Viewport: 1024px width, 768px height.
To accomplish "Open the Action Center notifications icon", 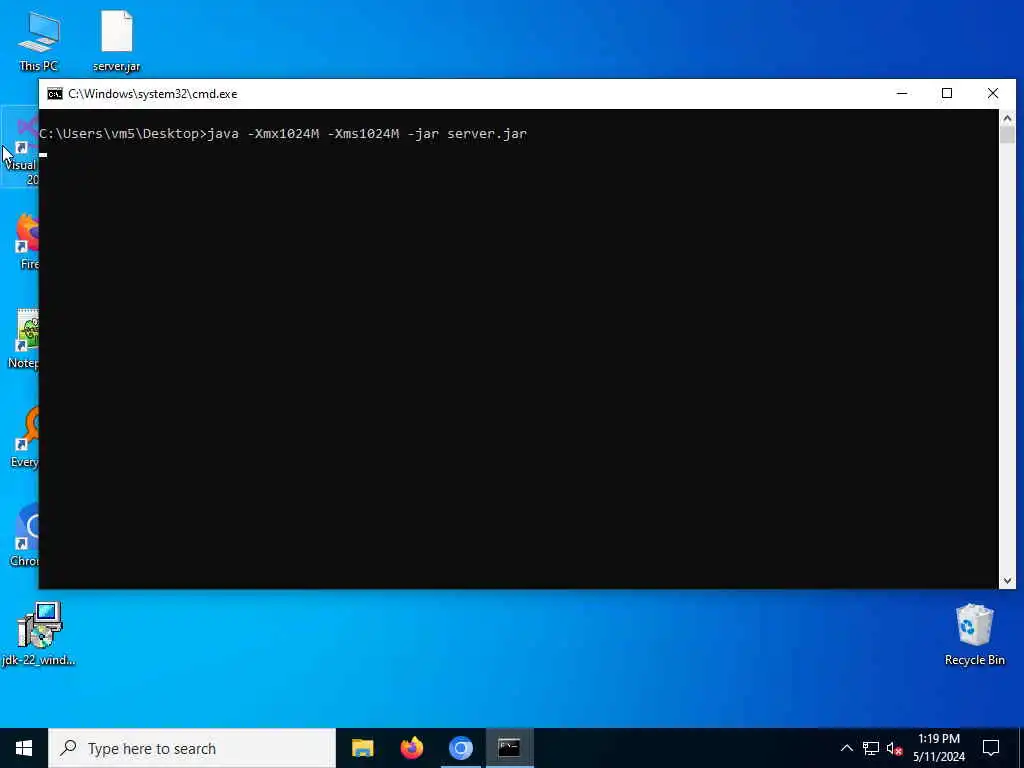I will 991,748.
